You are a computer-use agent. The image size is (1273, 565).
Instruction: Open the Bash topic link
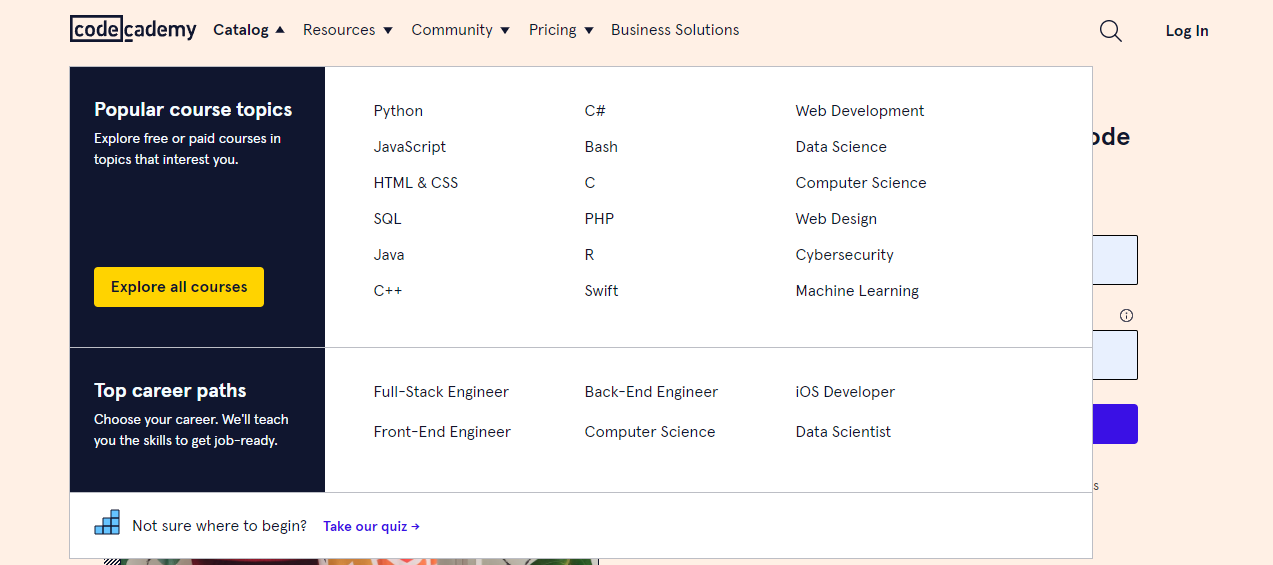601,147
